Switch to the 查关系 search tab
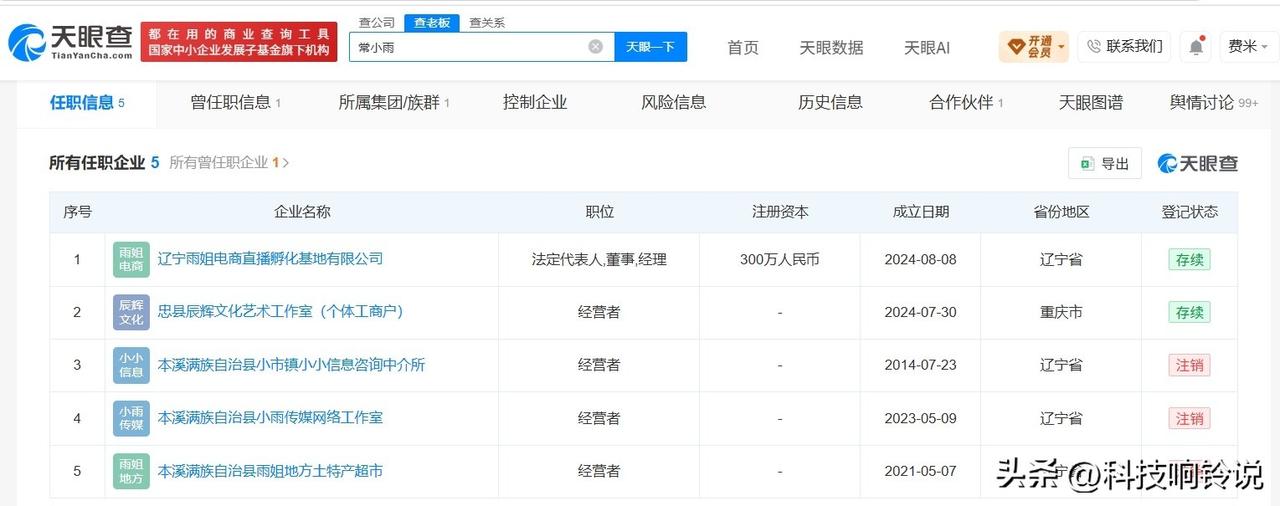This screenshot has width=1280, height=506. 487,22
